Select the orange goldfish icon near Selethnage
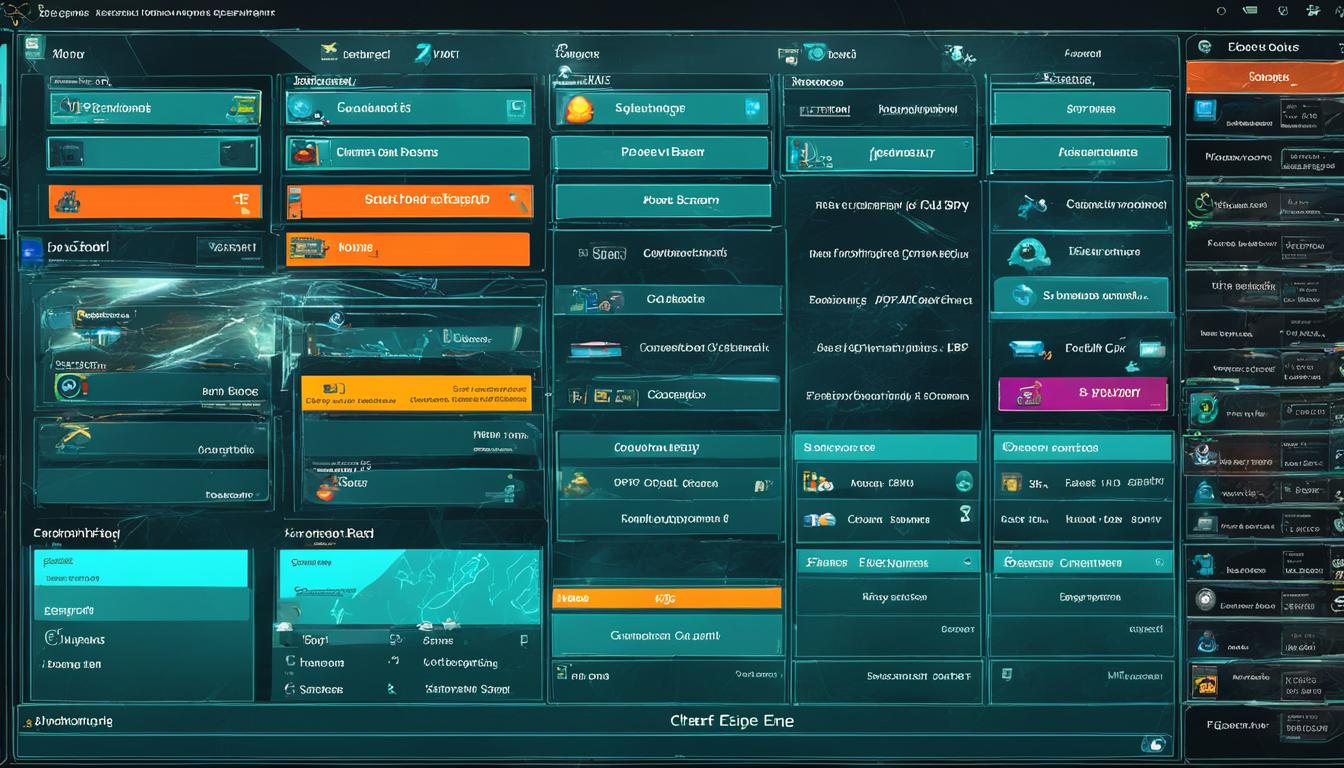The image size is (1344, 768). 578,108
